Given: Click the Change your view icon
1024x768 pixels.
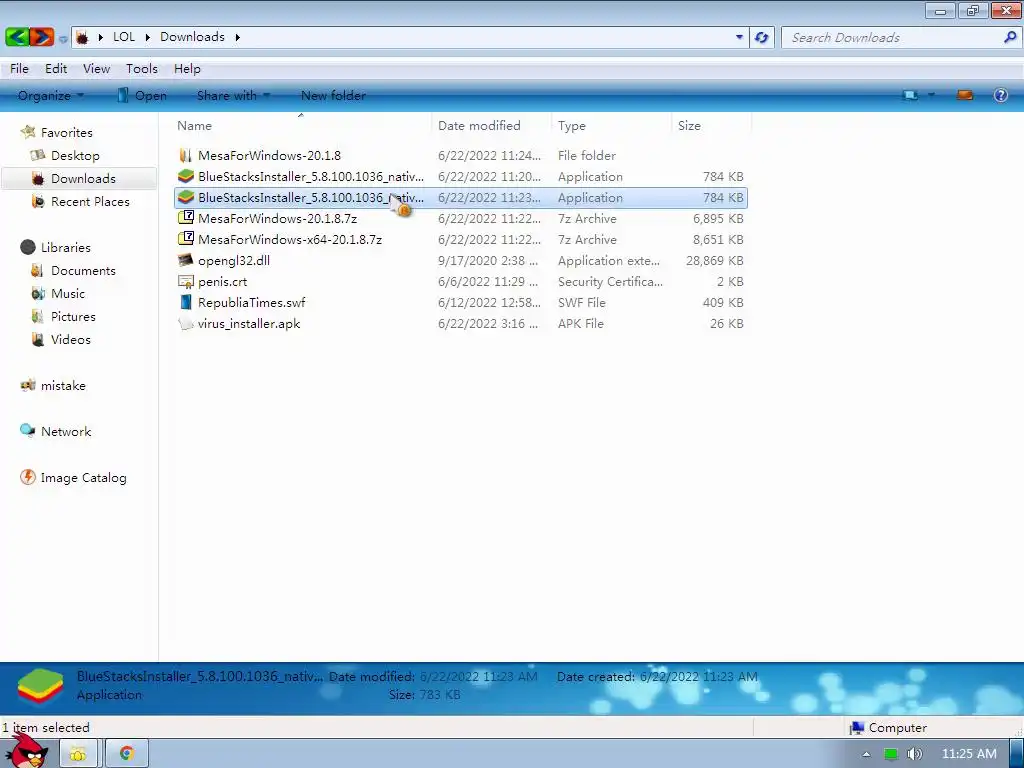Looking at the screenshot, I should [x=910, y=95].
